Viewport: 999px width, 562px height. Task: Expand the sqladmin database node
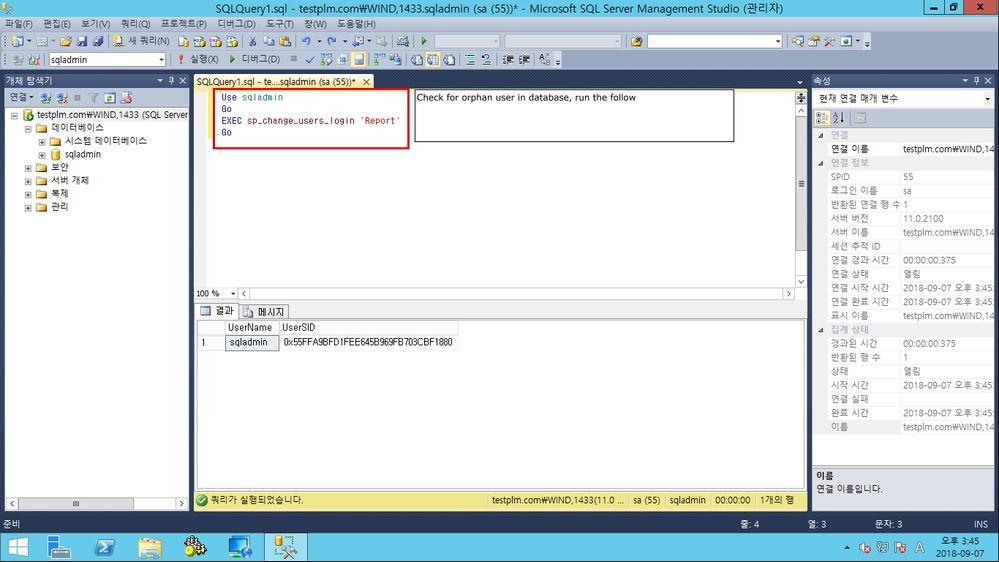[42, 155]
